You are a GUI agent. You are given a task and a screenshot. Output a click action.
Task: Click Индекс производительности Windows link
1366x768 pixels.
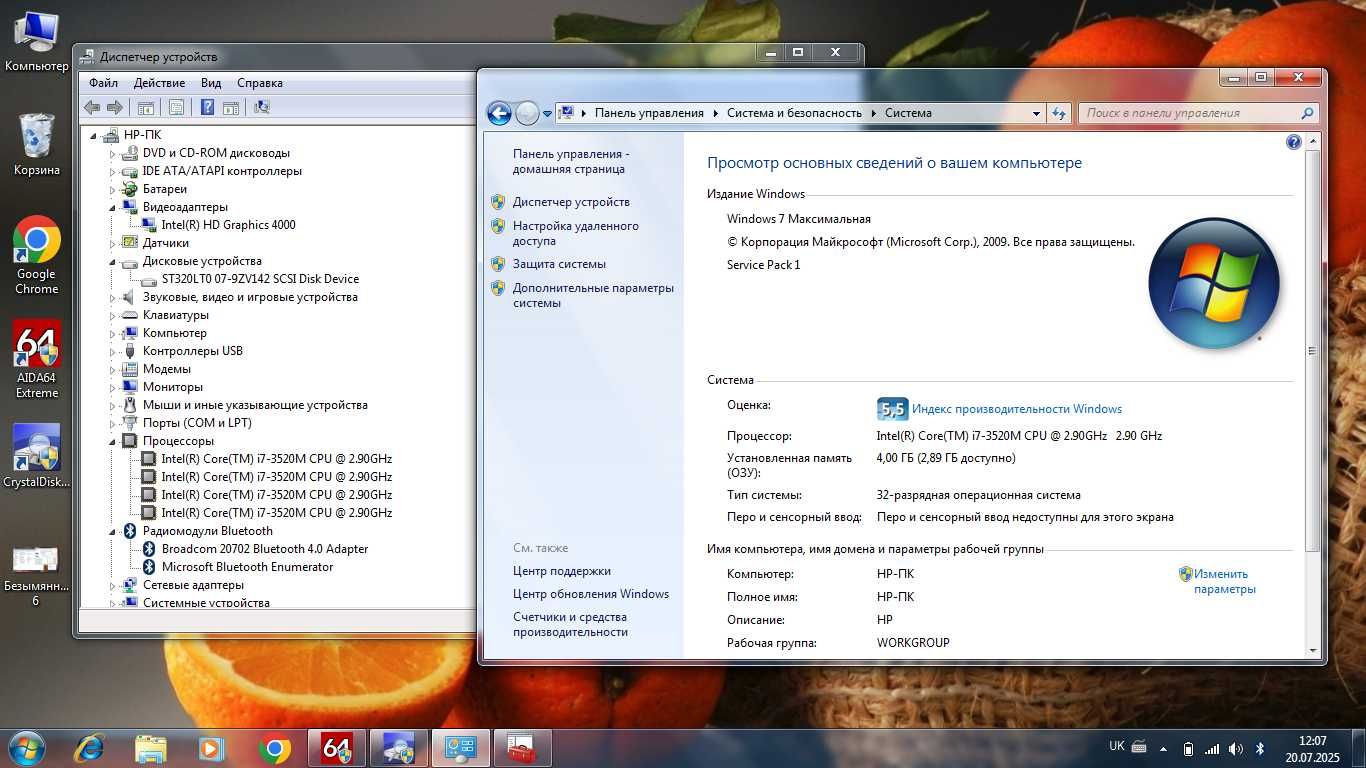click(x=1017, y=409)
